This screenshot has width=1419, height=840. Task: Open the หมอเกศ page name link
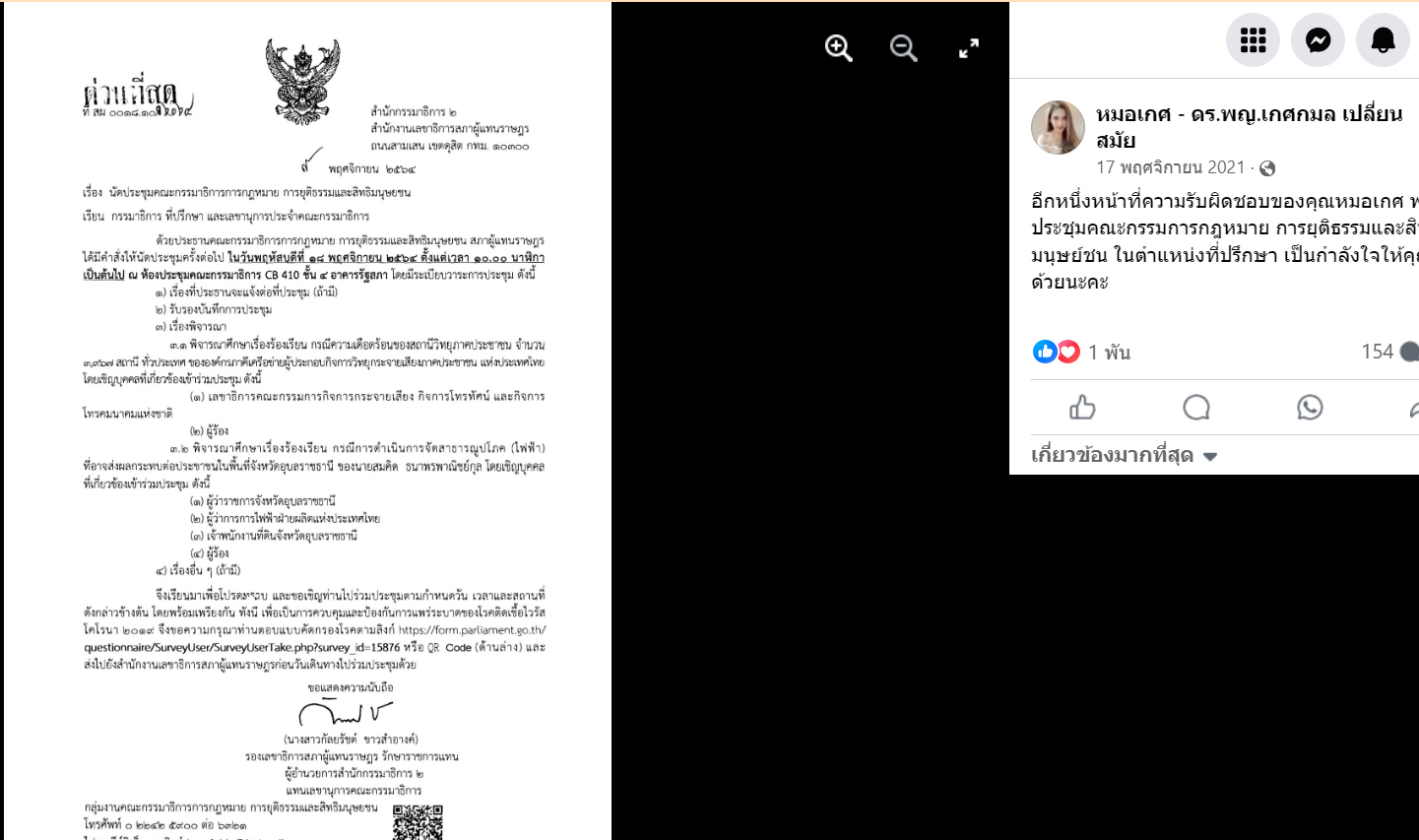tap(1249, 126)
